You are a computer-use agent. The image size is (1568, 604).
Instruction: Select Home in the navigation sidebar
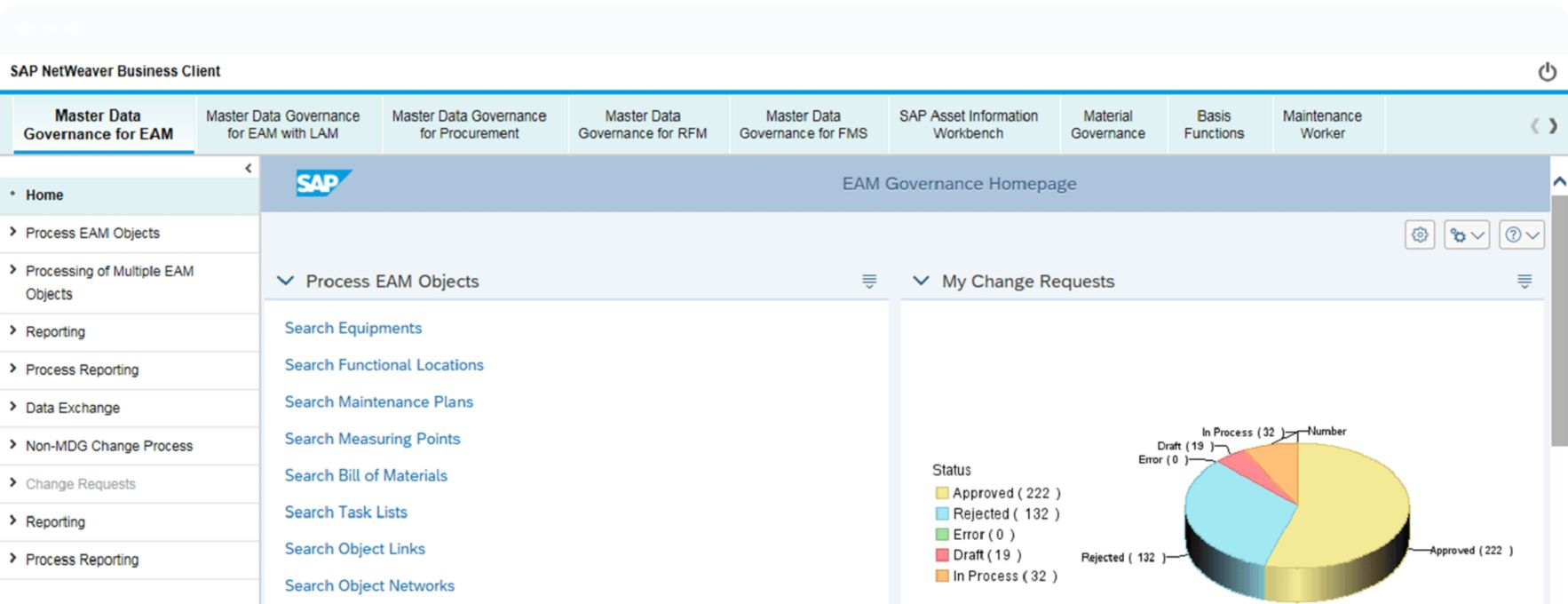coord(44,195)
